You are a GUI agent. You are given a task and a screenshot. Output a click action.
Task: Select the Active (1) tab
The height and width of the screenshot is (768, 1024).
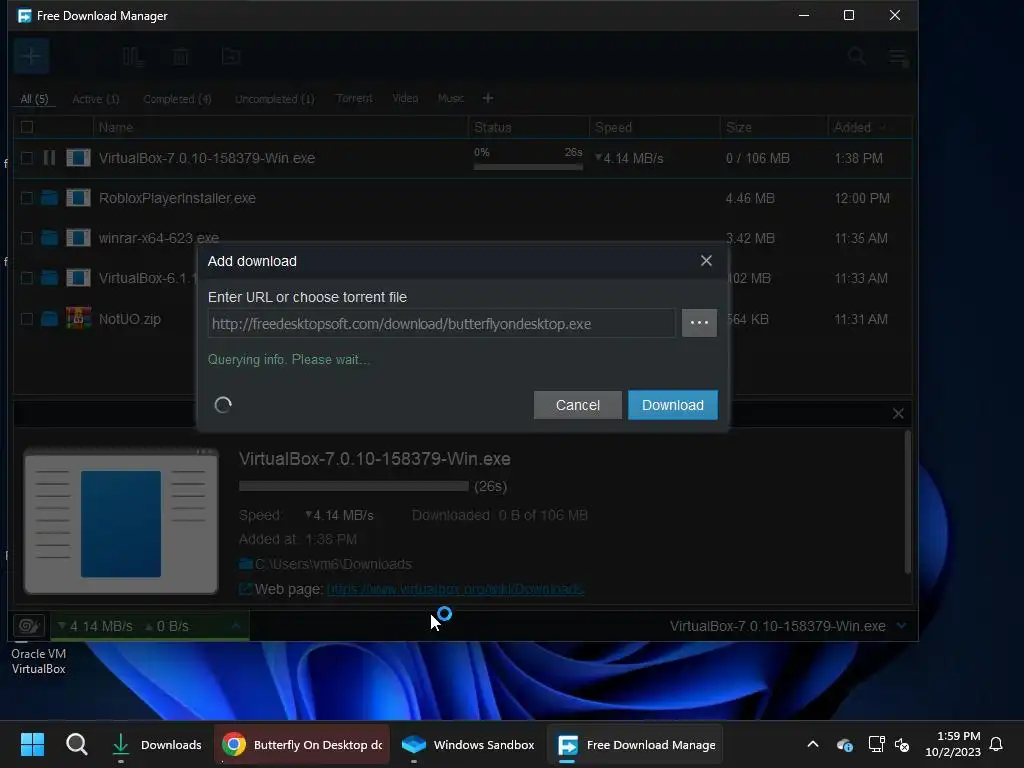coord(95,99)
